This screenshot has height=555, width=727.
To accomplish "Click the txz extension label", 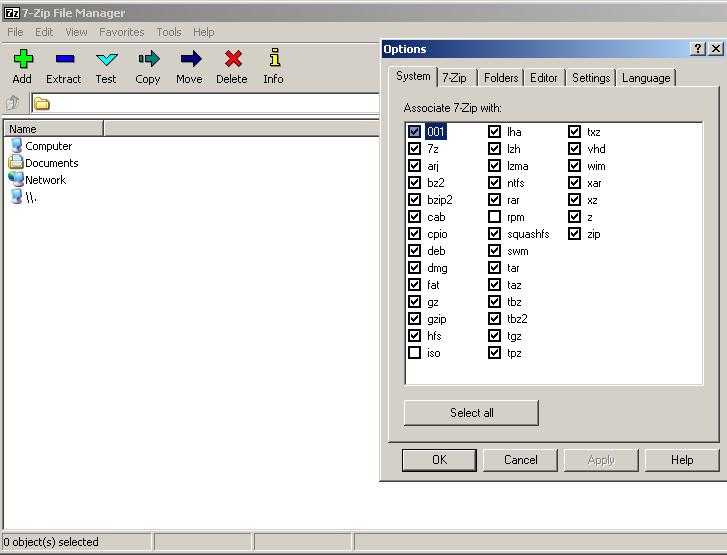I will click(593, 132).
